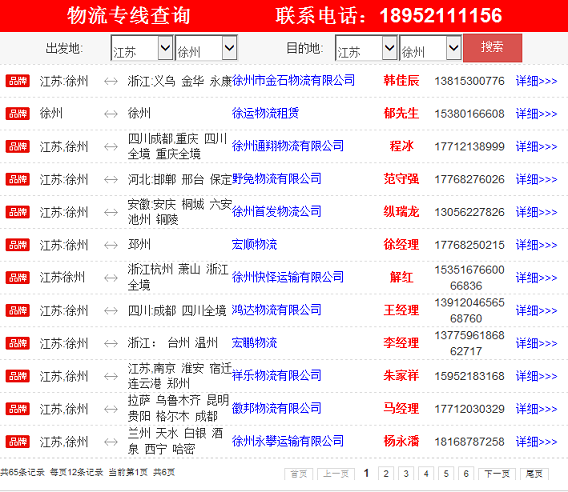Click the 下一页 next page button

[497, 474]
